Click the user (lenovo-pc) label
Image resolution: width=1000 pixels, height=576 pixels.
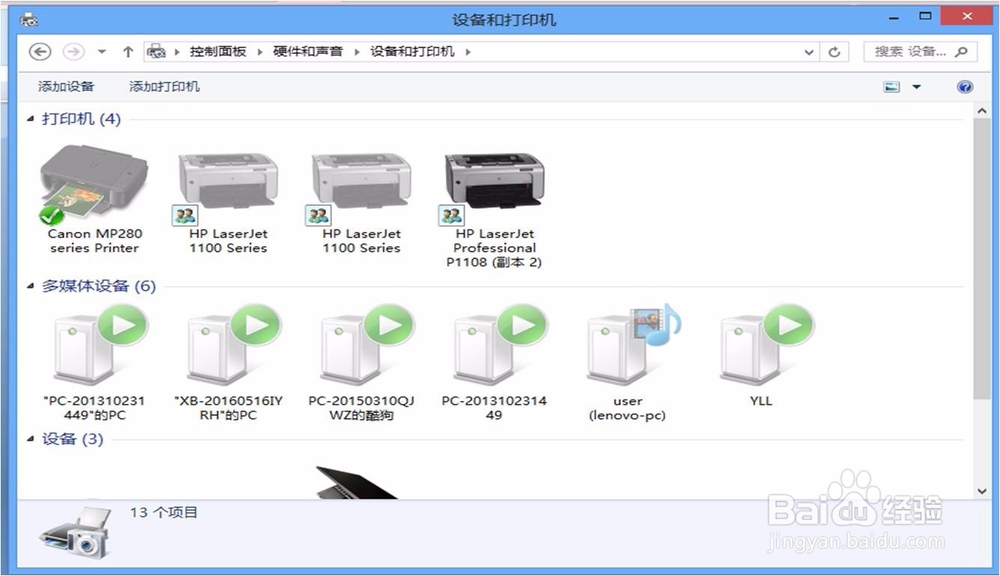pos(628,408)
